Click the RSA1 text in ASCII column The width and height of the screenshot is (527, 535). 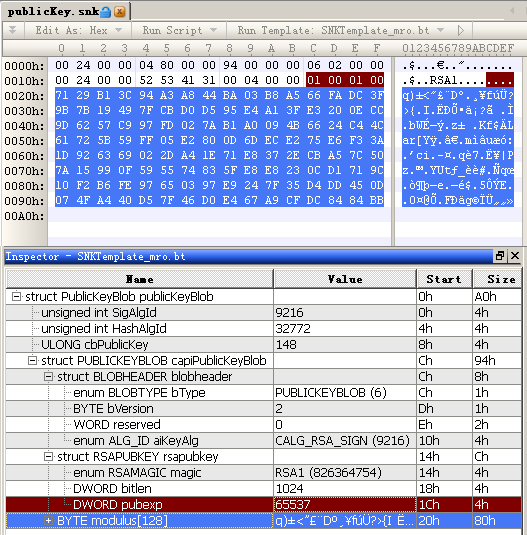click(443, 80)
